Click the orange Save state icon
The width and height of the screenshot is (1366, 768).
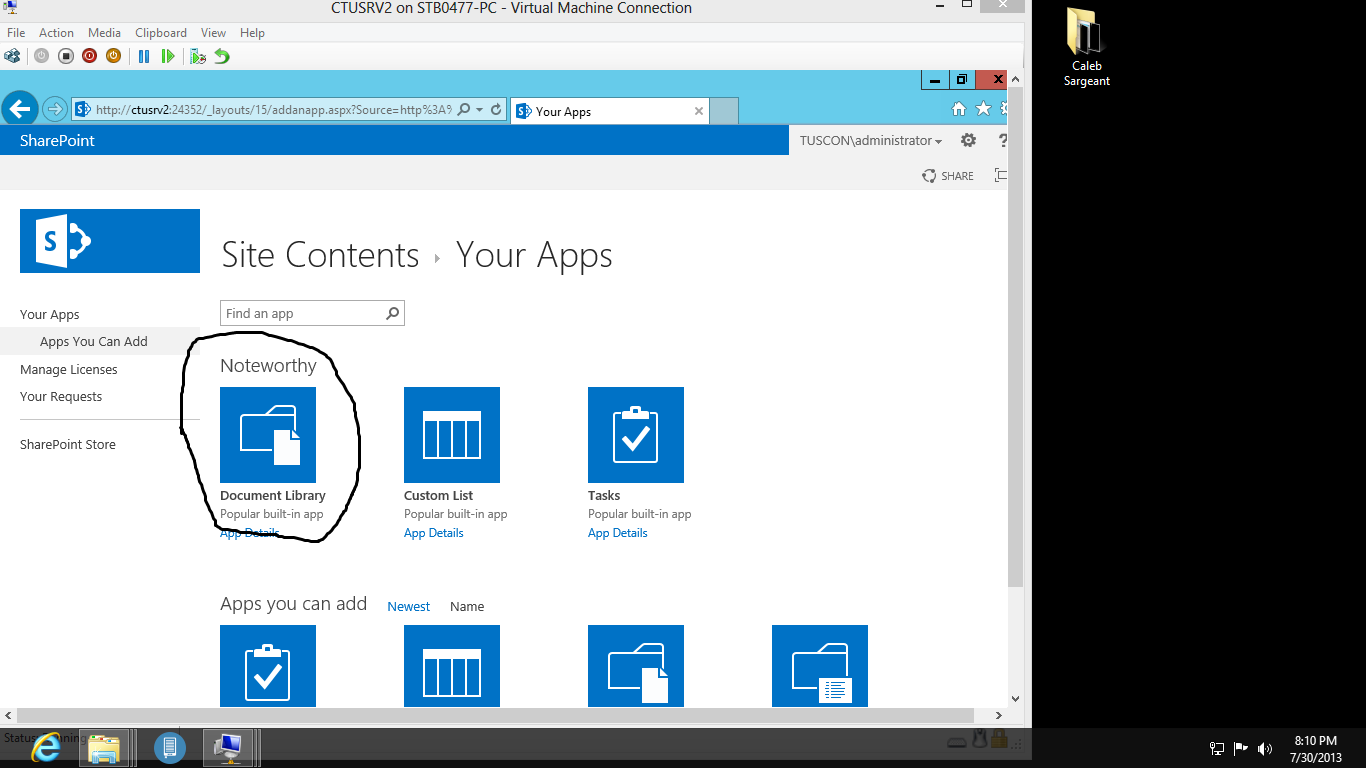pos(113,56)
